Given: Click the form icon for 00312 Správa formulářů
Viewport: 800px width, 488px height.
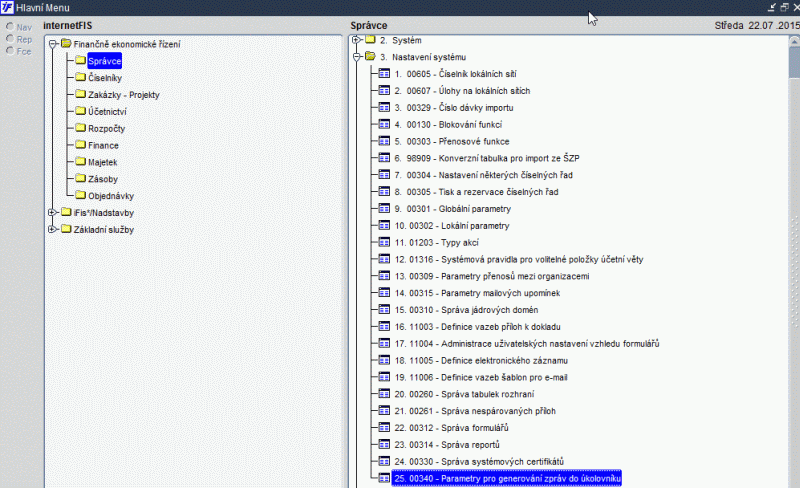Looking at the screenshot, I should (384, 427).
